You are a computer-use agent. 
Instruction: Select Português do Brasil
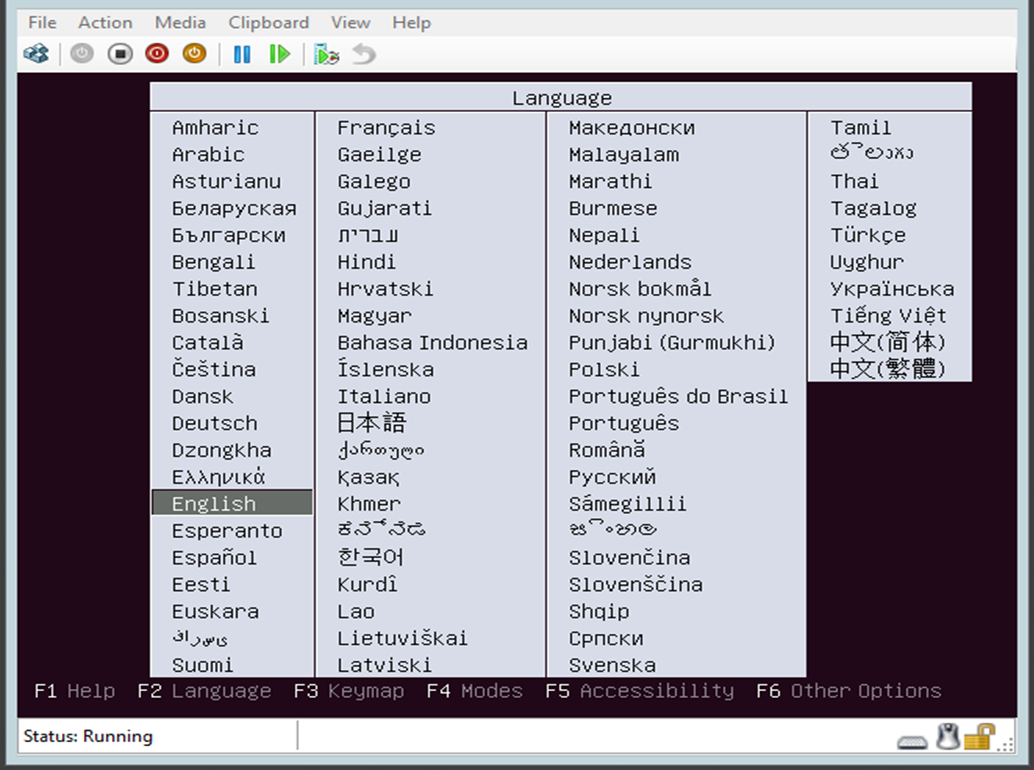[x=678, y=396]
